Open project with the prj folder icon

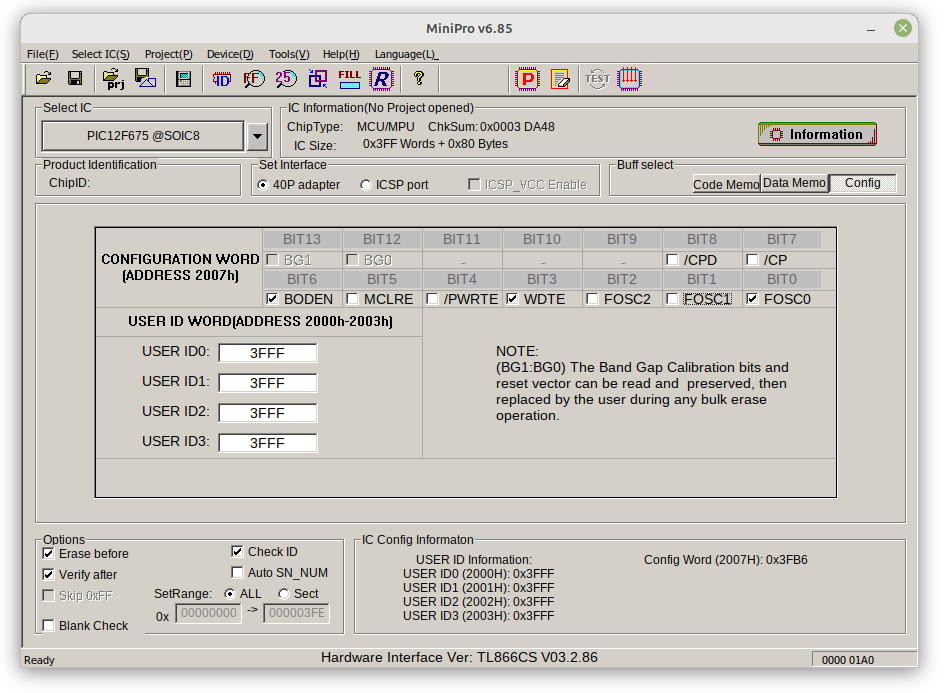pos(113,79)
